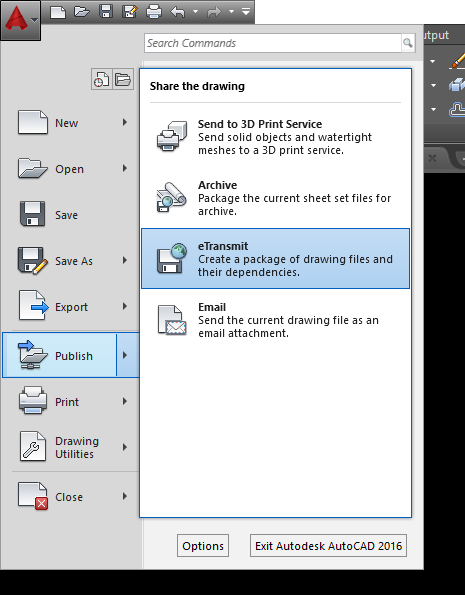Click the Undo arrow icon

(x=178, y=12)
